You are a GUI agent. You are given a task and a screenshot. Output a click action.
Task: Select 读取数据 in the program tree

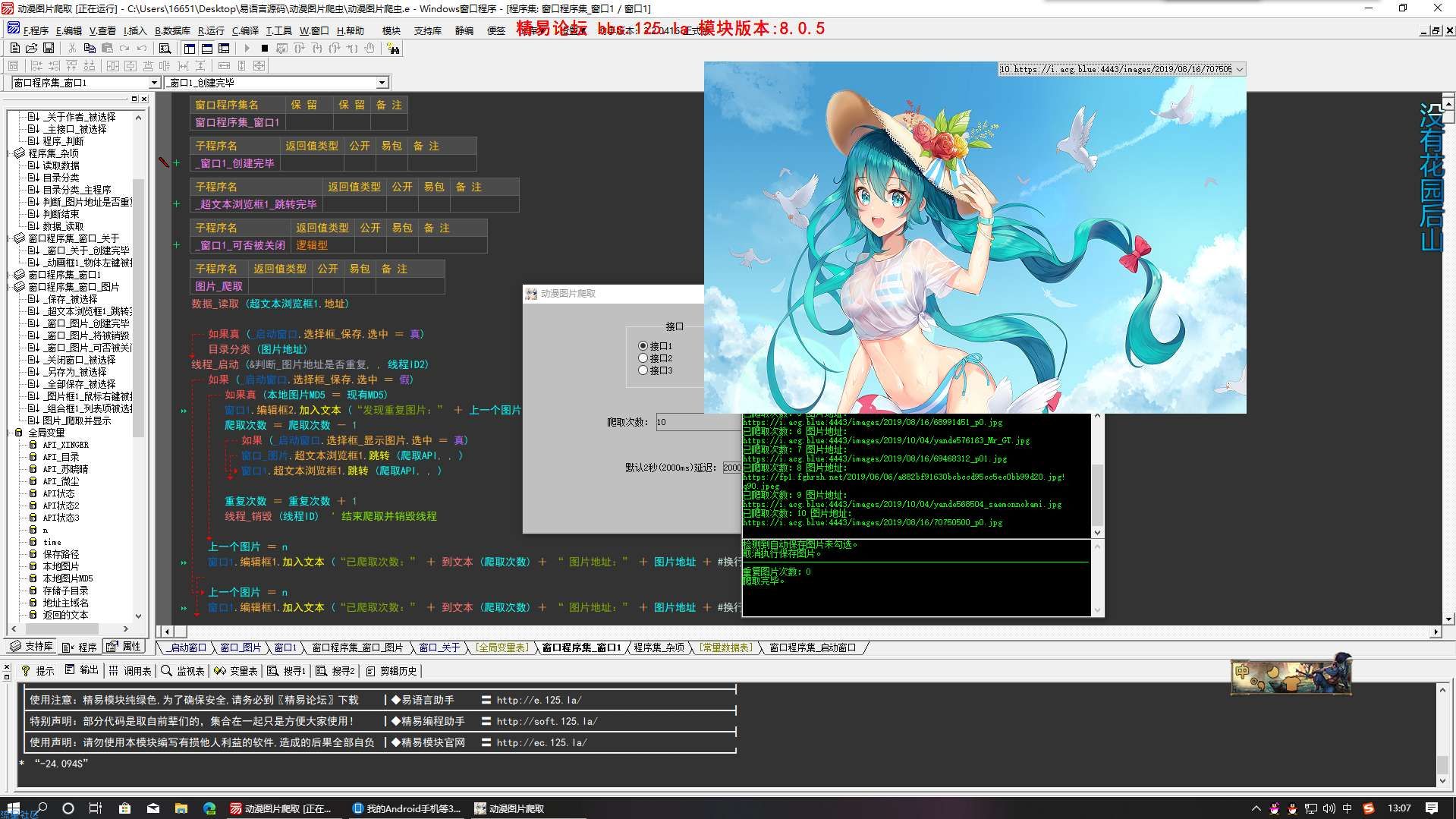(x=61, y=165)
